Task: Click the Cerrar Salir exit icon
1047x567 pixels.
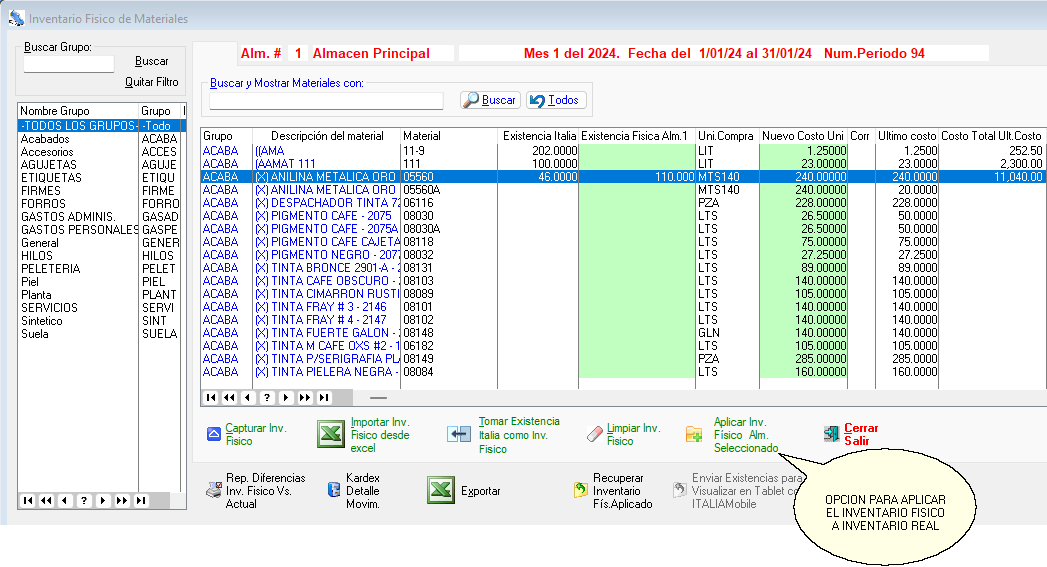Action: pyautogui.click(x=830, y=434)
